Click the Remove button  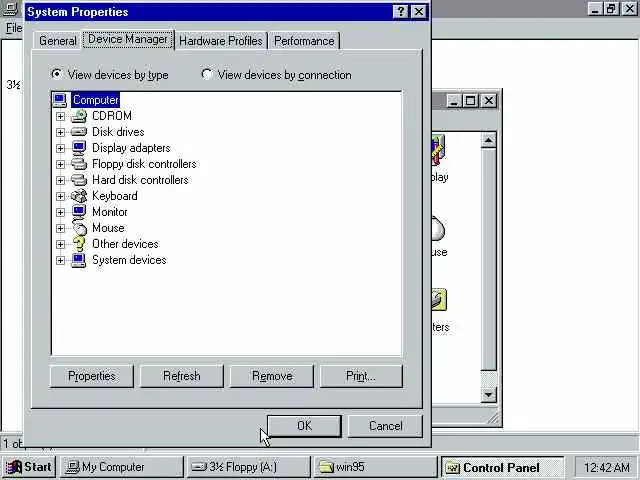pos(272,376)
